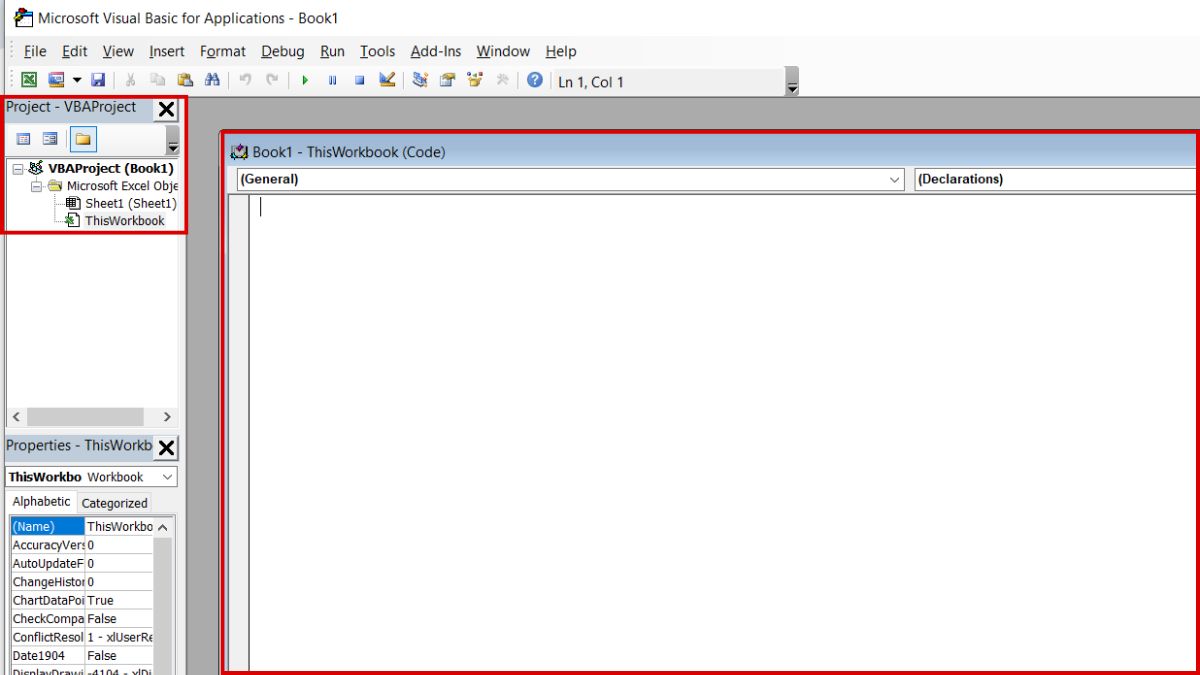Image resolution: width=1200 pixels, height=675 pixels.
Task: Click the View Code icon in the Project pane
Action: pos(24,139)
